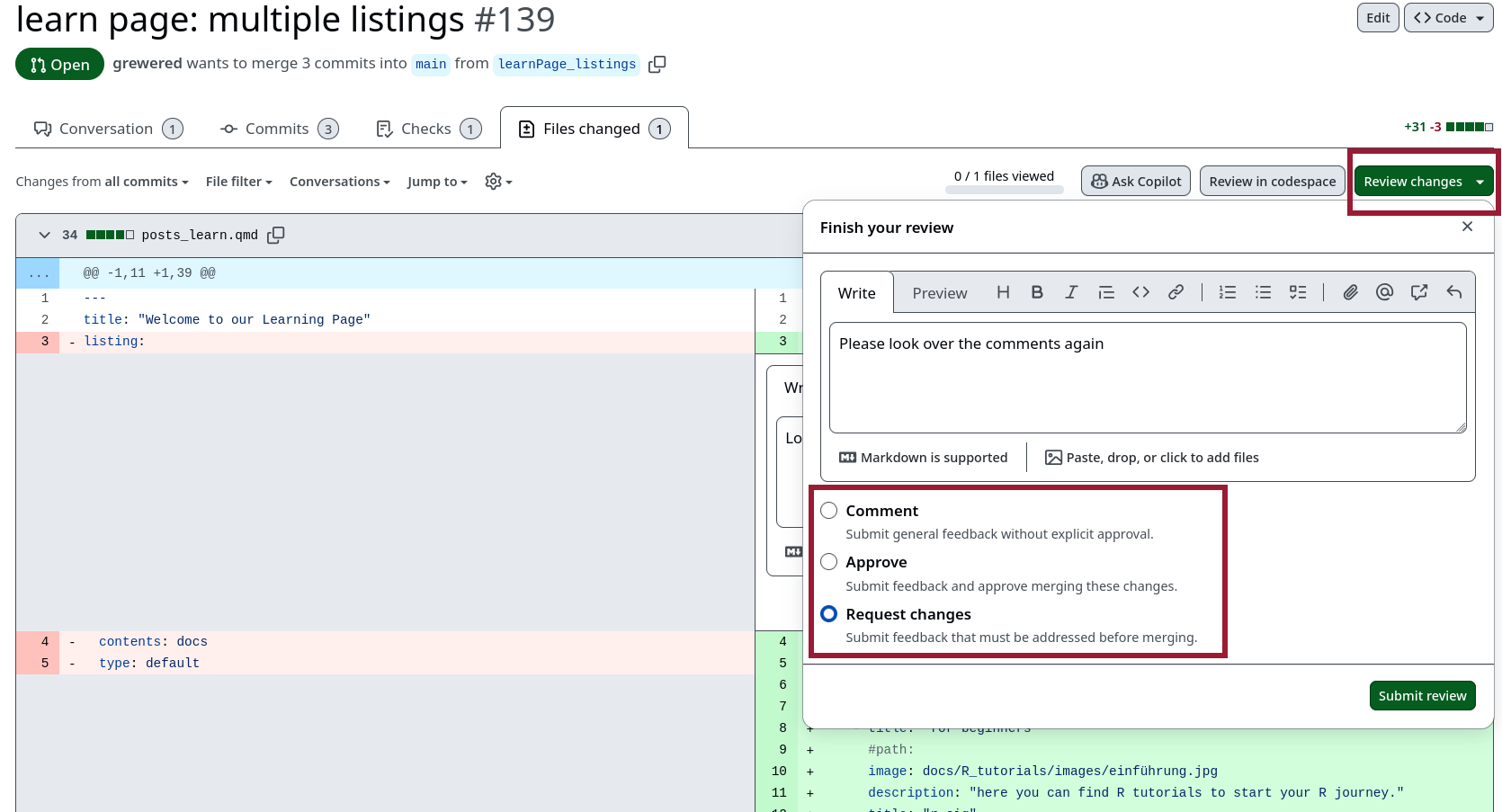Click into the review comment text box

coord(1147,378)
